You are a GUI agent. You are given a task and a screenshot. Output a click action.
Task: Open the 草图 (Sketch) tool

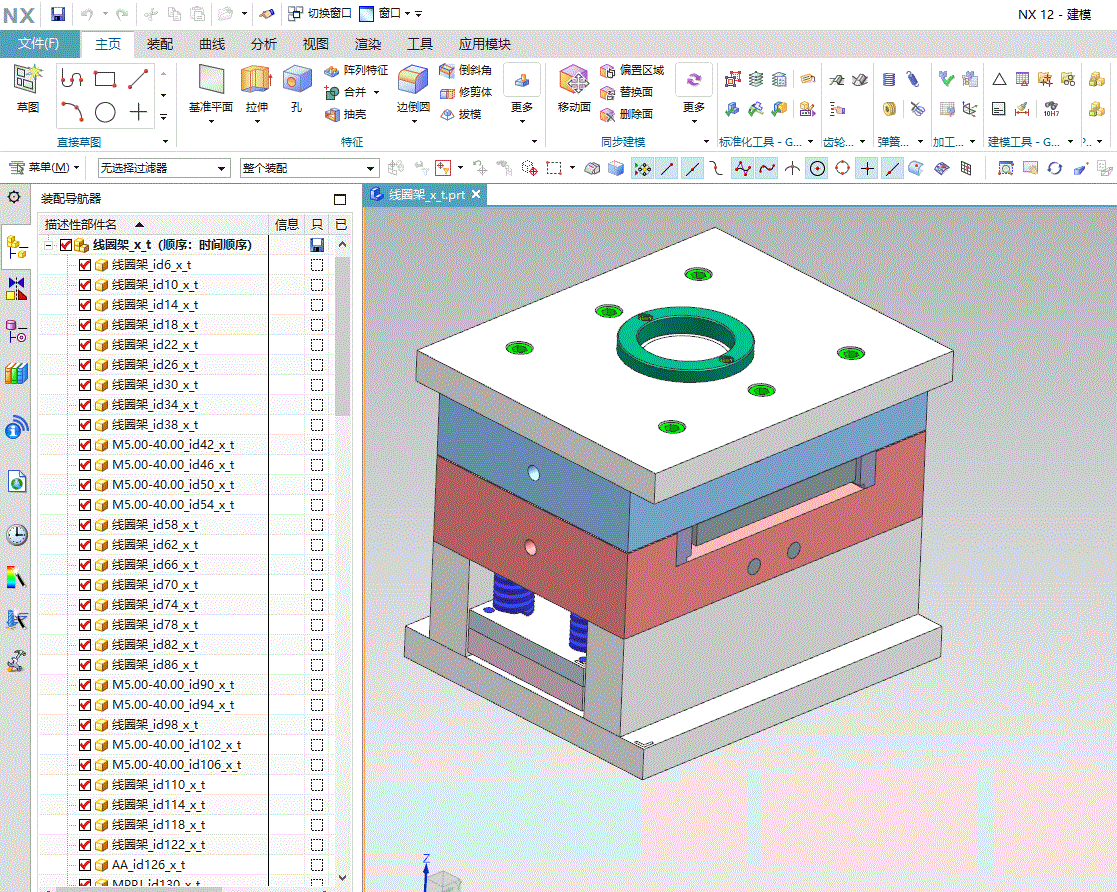pyautogui.click(x=27, y=80)
